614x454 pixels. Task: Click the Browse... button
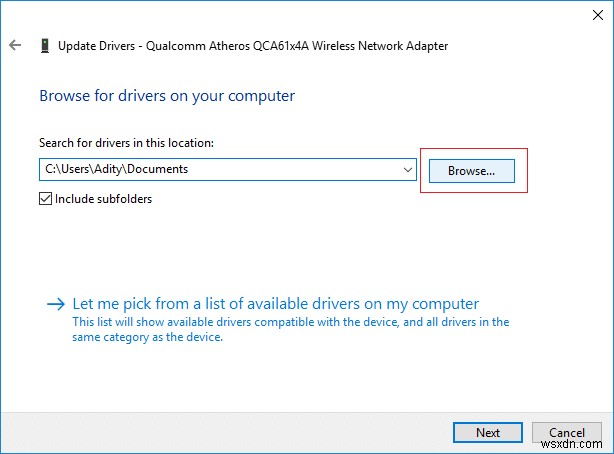click(471, 170)
